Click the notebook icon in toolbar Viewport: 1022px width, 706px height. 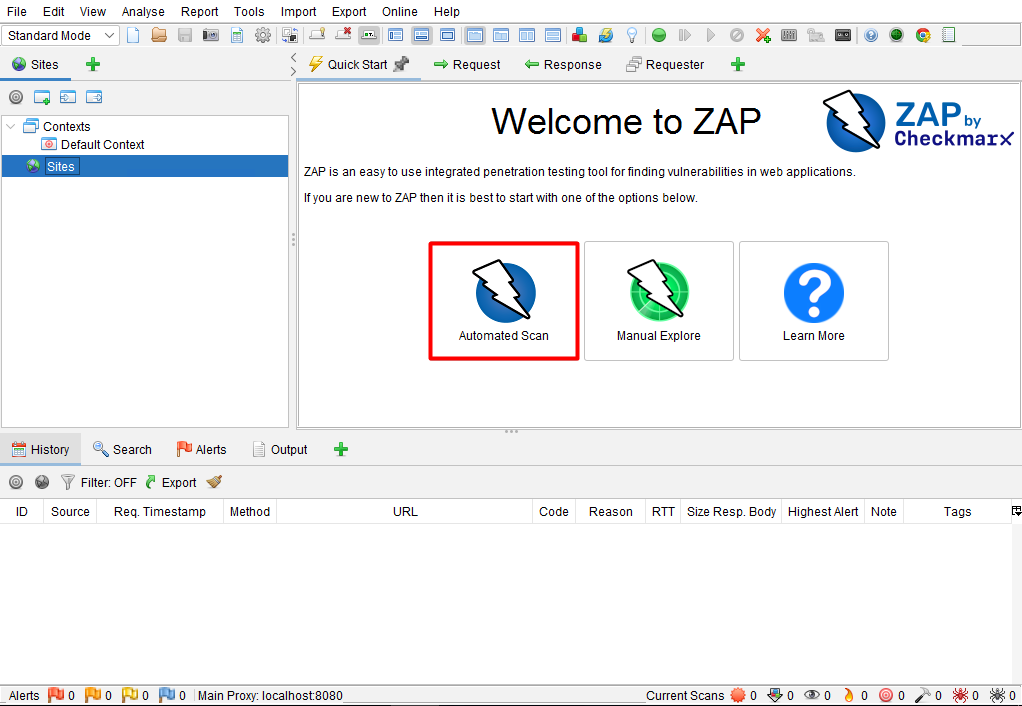[949, 35]
